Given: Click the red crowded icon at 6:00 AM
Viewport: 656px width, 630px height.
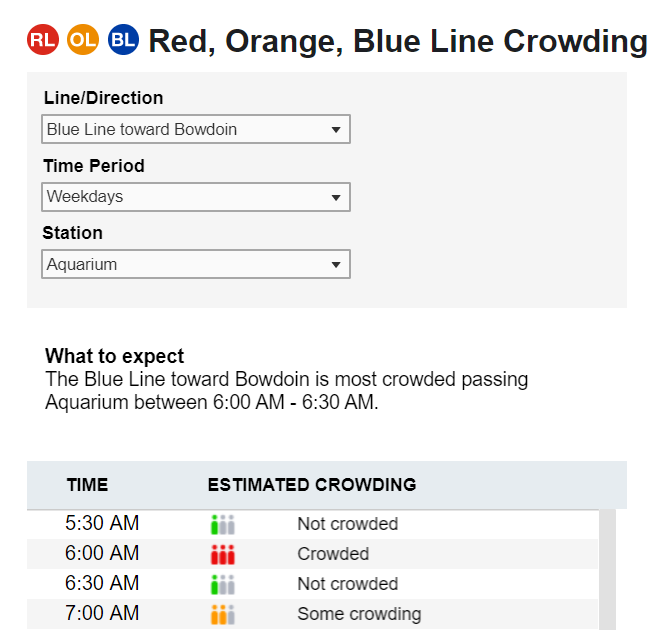Looking at the screenshot, I should click(x=223, y=554).
